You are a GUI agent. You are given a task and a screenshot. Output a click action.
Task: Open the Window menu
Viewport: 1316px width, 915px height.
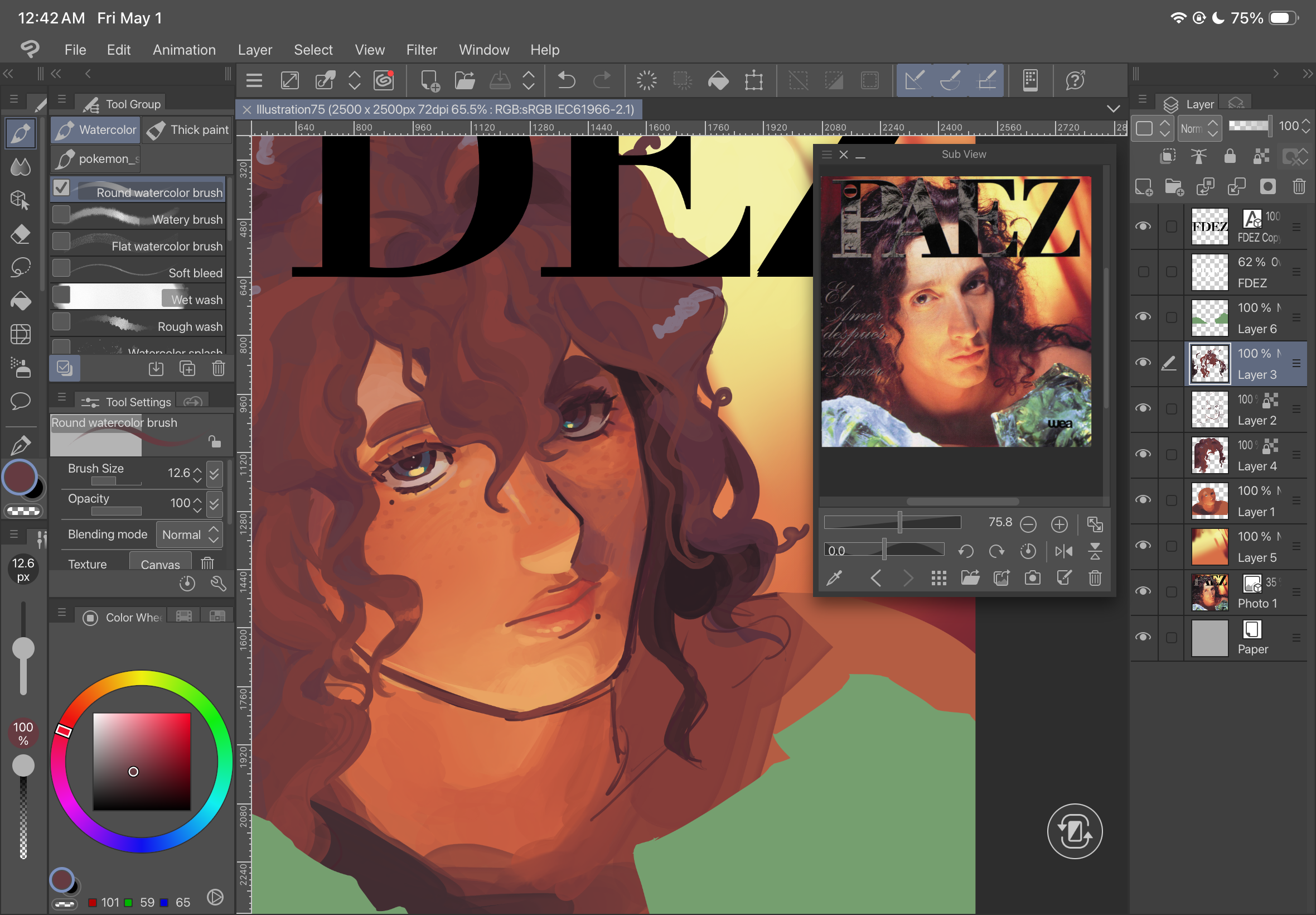coord(483,50)
